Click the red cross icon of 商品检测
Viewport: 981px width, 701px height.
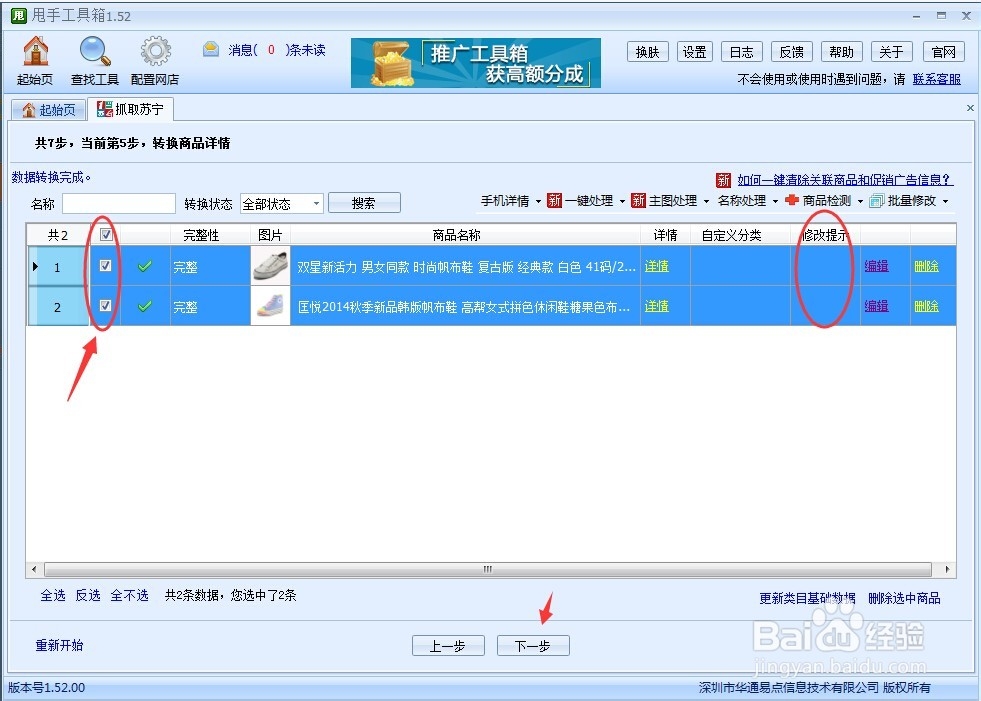[x=791, y=200]
